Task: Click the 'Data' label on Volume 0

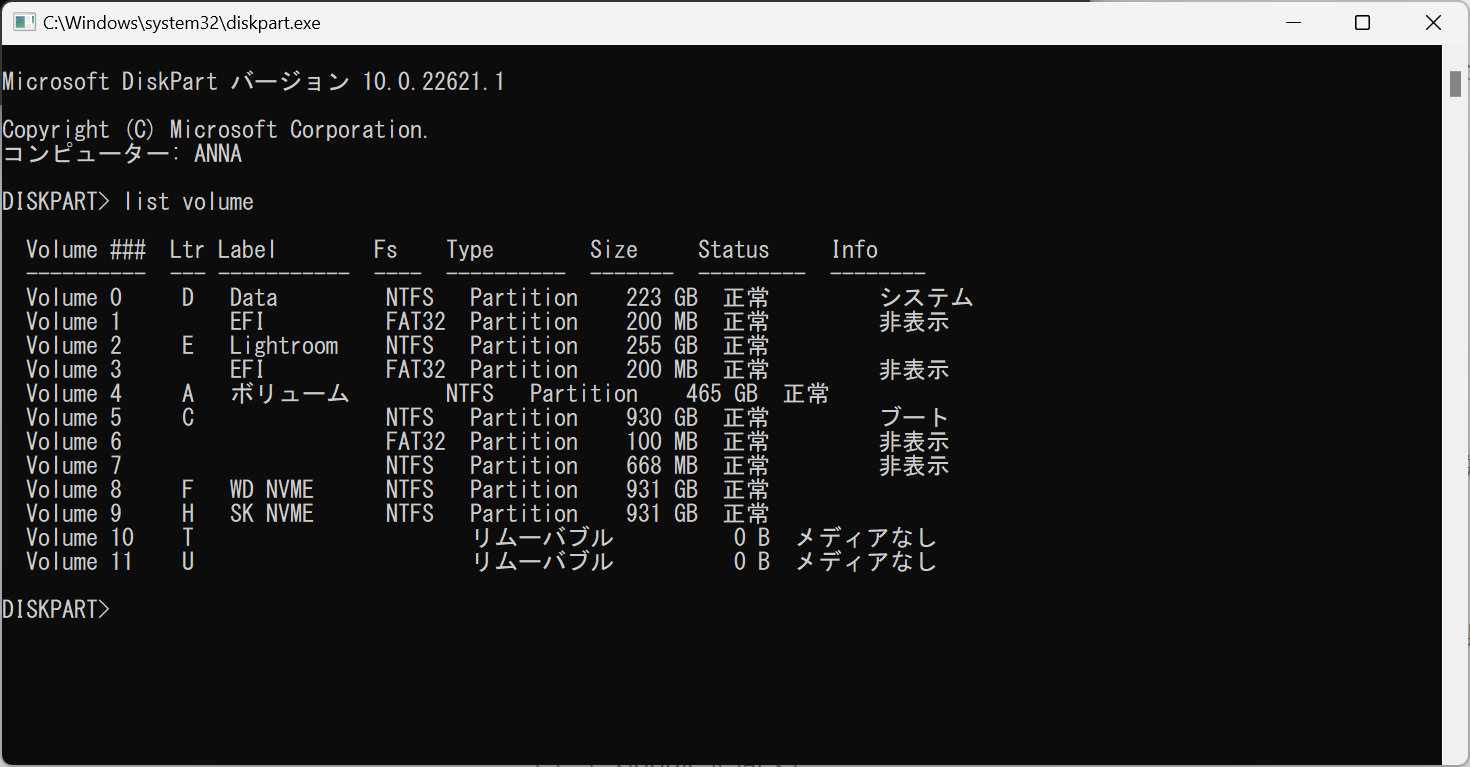Action: [x=253, y=298]
